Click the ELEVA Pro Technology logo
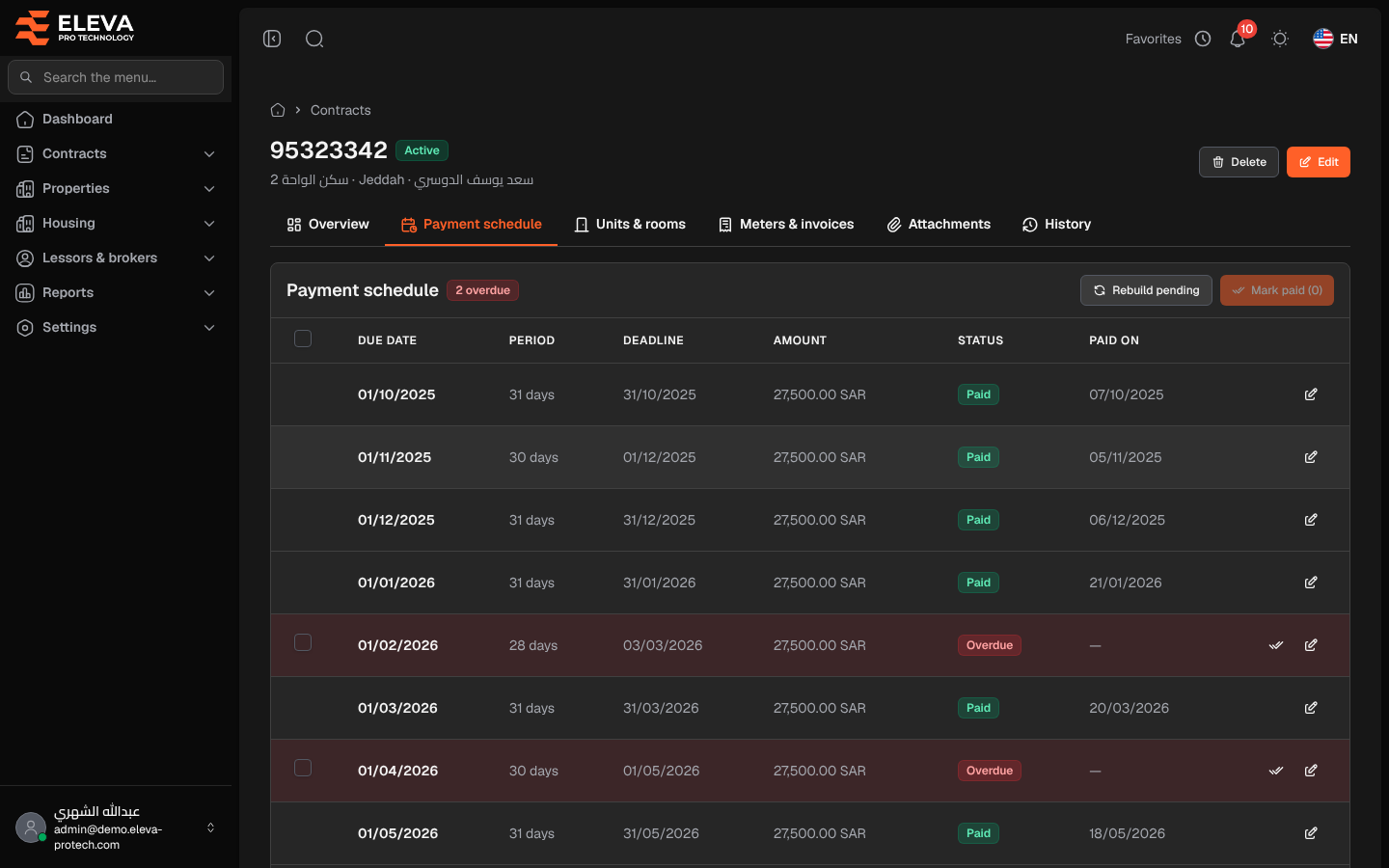This screenshot has width=1389, height=868. (75, 28)
